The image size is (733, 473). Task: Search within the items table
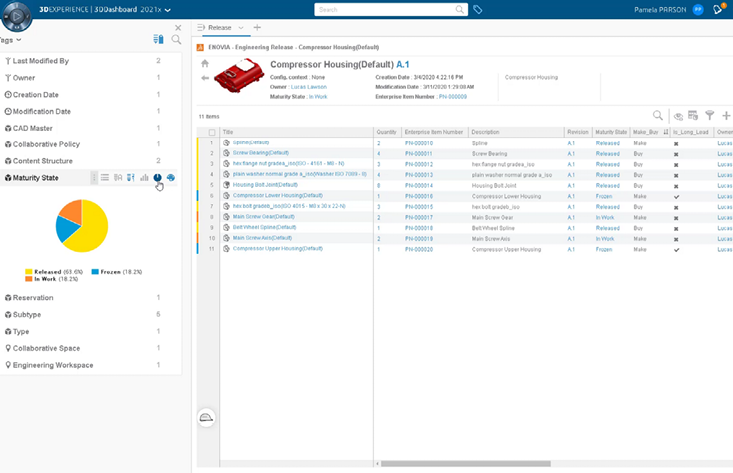(658, 115)
